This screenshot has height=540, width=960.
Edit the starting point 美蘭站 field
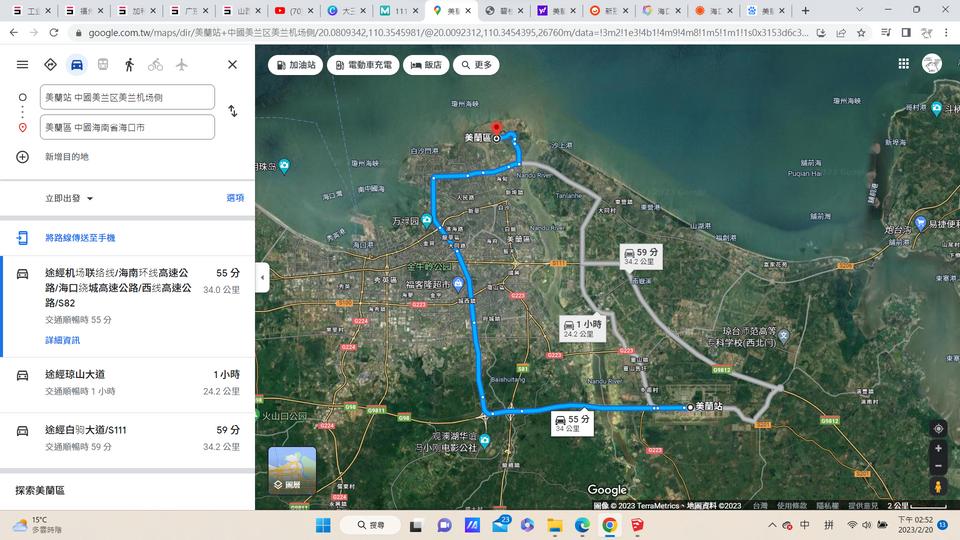(127, 97)
